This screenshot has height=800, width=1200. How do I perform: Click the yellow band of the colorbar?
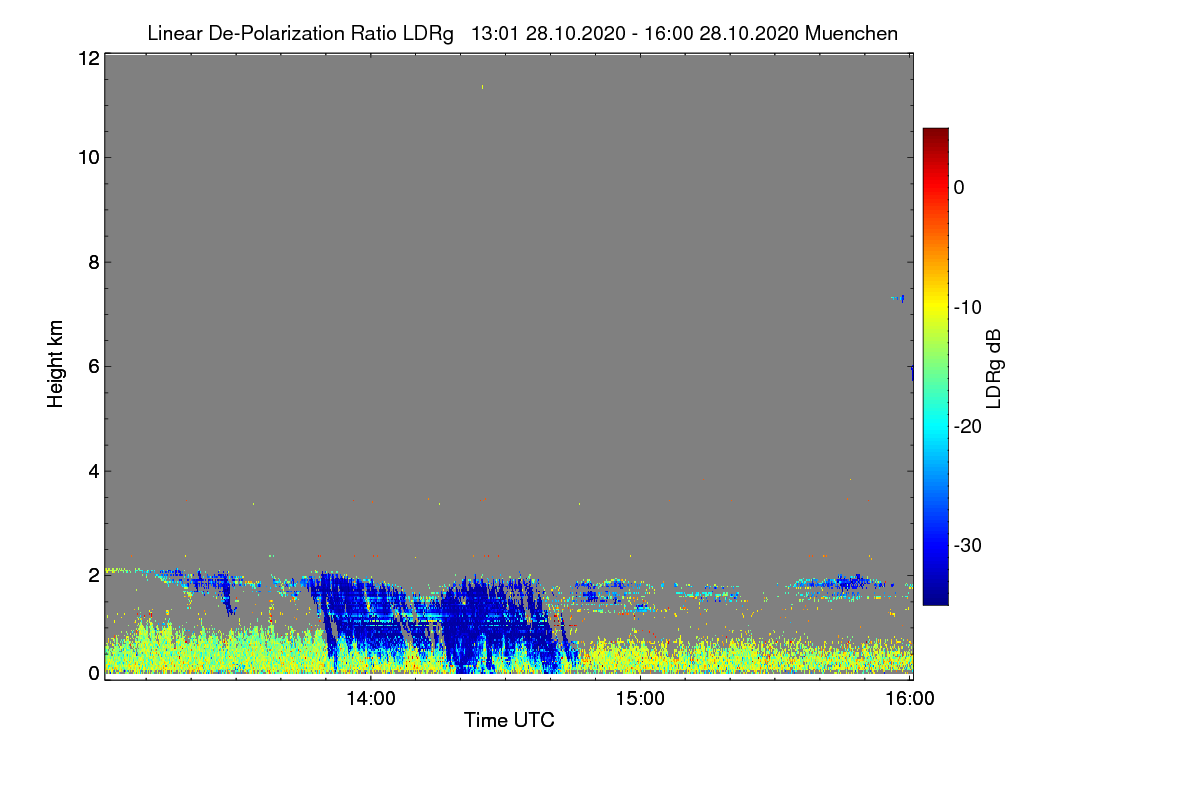click(x=935, y=307)
